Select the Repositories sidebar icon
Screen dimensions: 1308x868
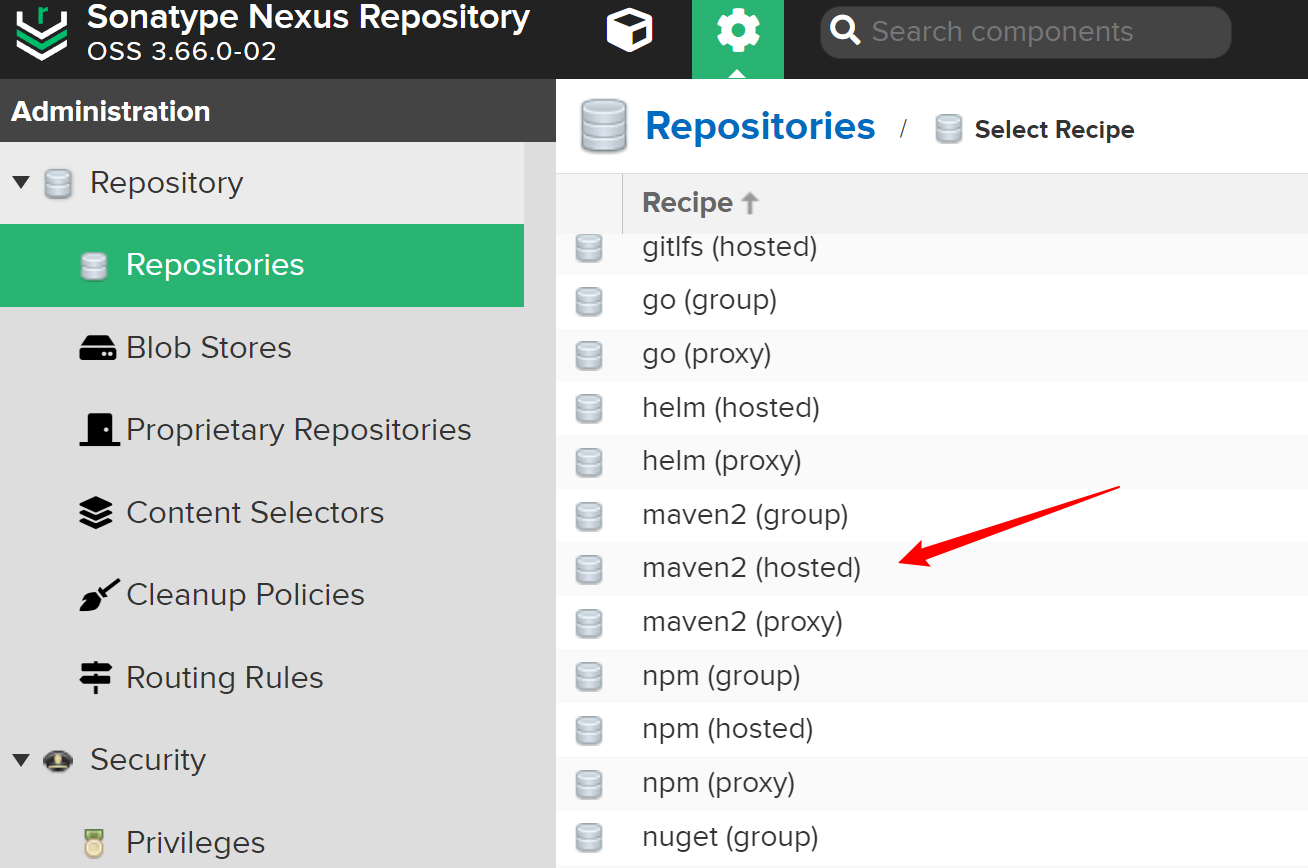click(94, 266)
